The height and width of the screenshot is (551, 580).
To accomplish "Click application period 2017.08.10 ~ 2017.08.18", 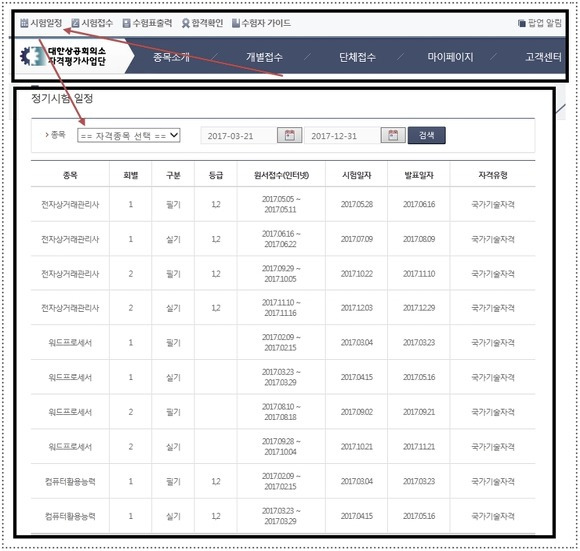I will pos(281,412).
